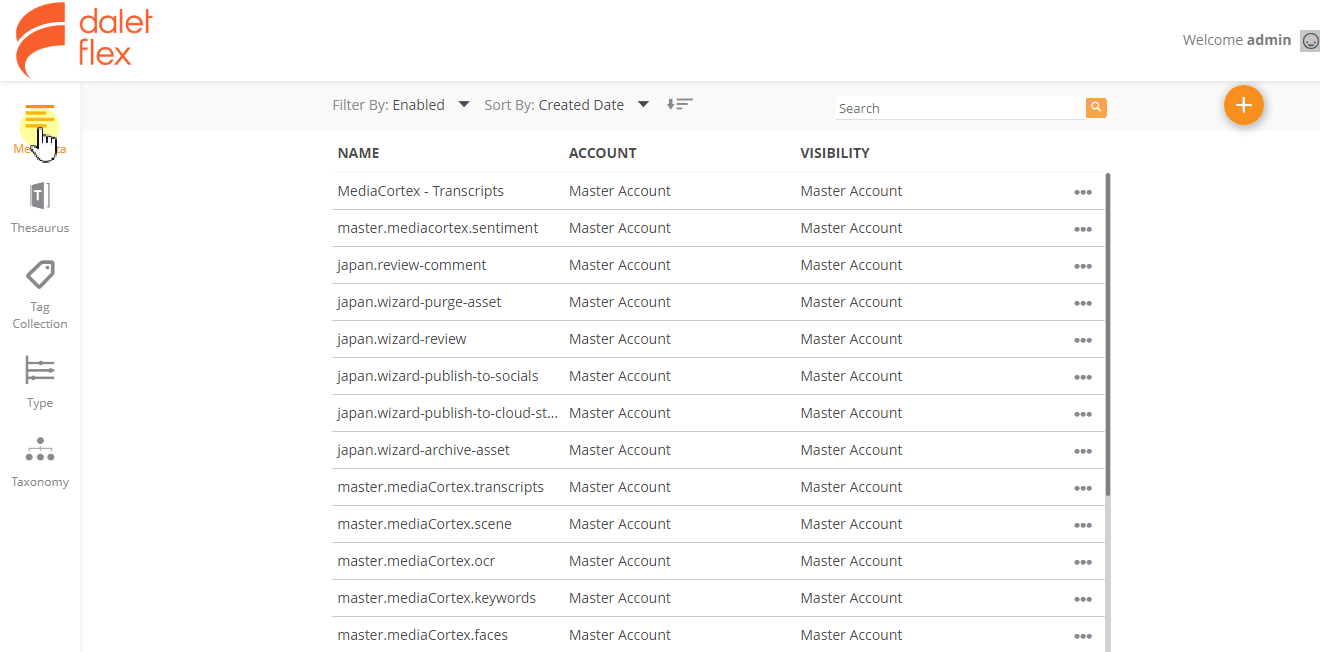Open options for MediaCortex - Transcripts row
The width and height of the screenshot is (1320, 652).
click(x=1083, y=192)
